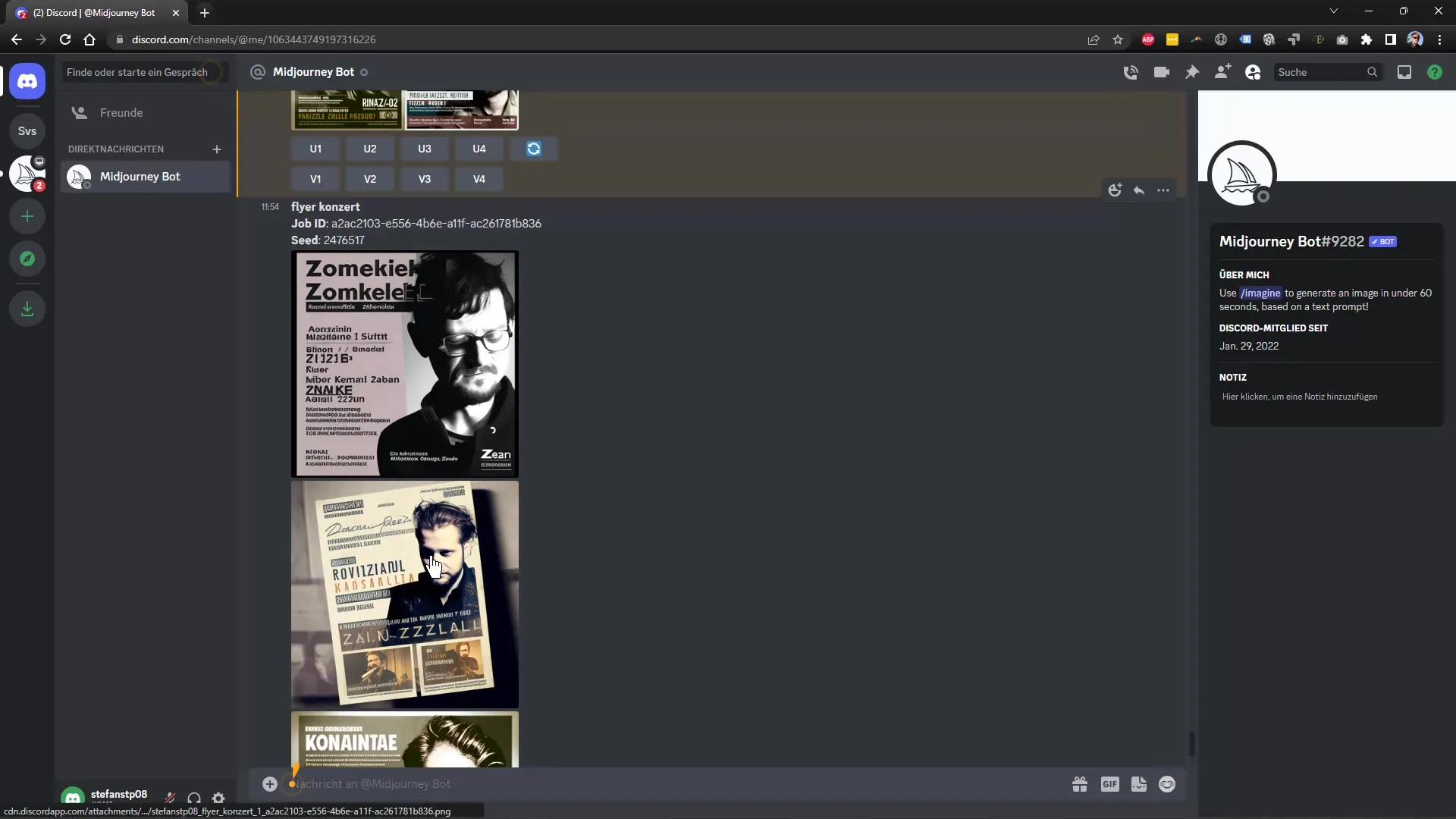Viewport: 1456px width, 819px height.
Task: Open the emoji picker
Action: [x=1167, y=784]
